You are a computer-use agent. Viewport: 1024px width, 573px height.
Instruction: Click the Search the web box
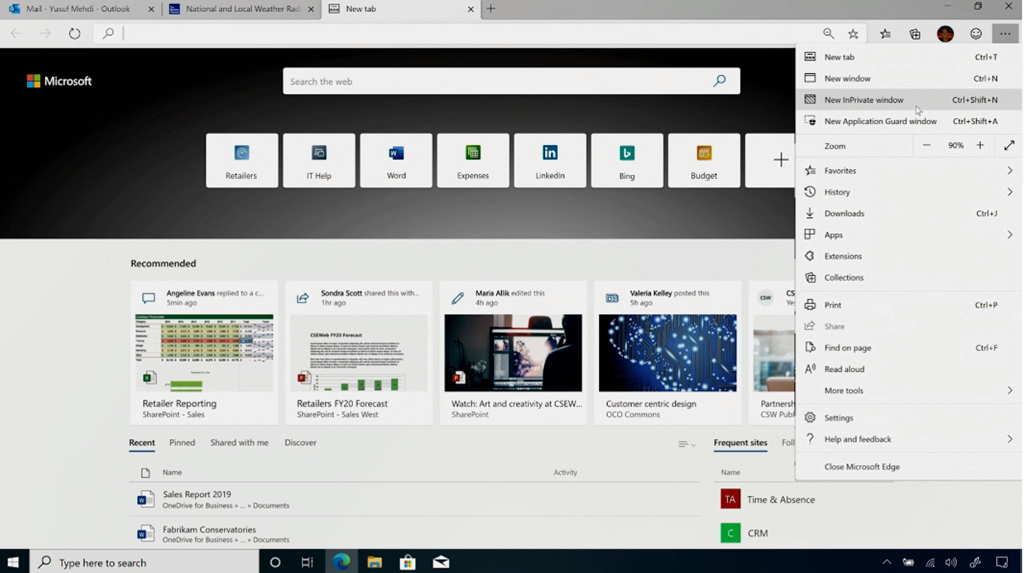click(x=500, y=82)
